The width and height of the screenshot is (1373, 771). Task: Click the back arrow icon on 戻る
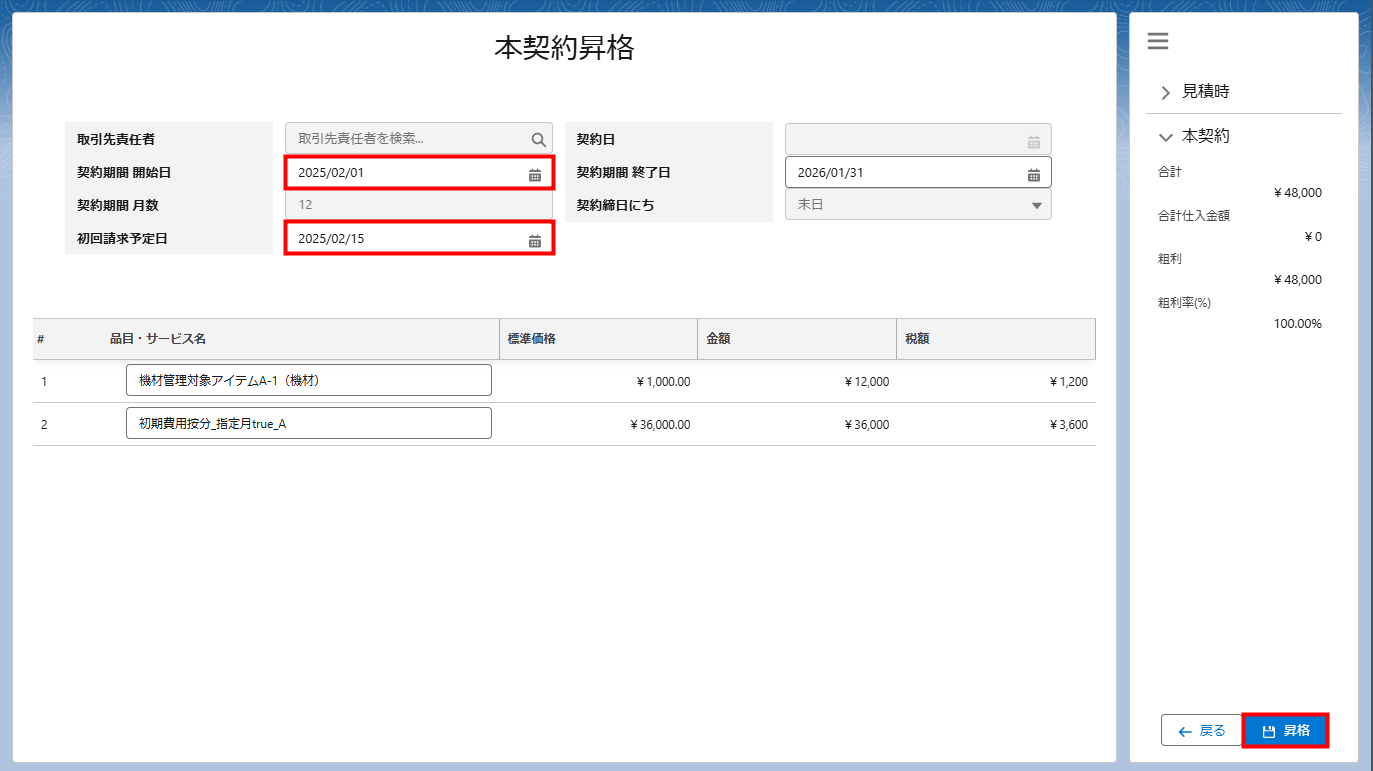pyautogui.click(x=1184, y=730)
